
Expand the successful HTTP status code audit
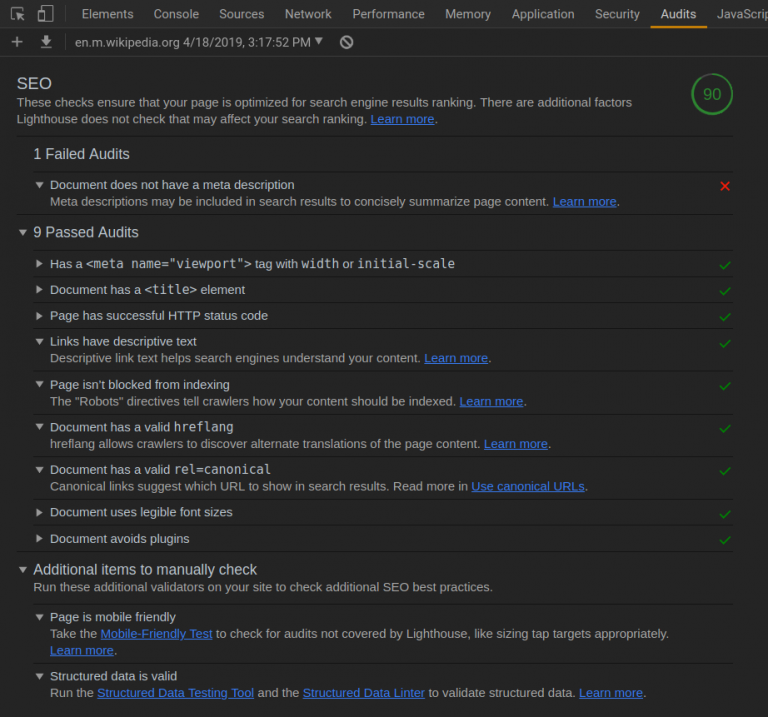coord(40,316)
